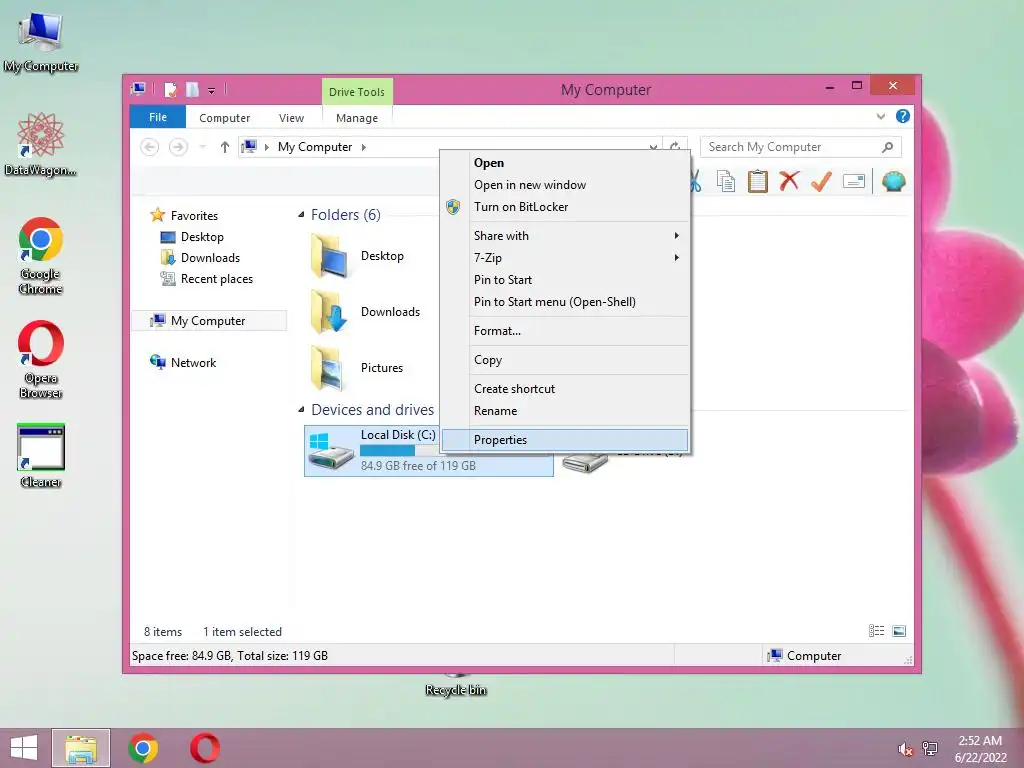Click the muted volume tray icon
The height and width of the screenshot is (768, 1024).
(x=905, y=749)
